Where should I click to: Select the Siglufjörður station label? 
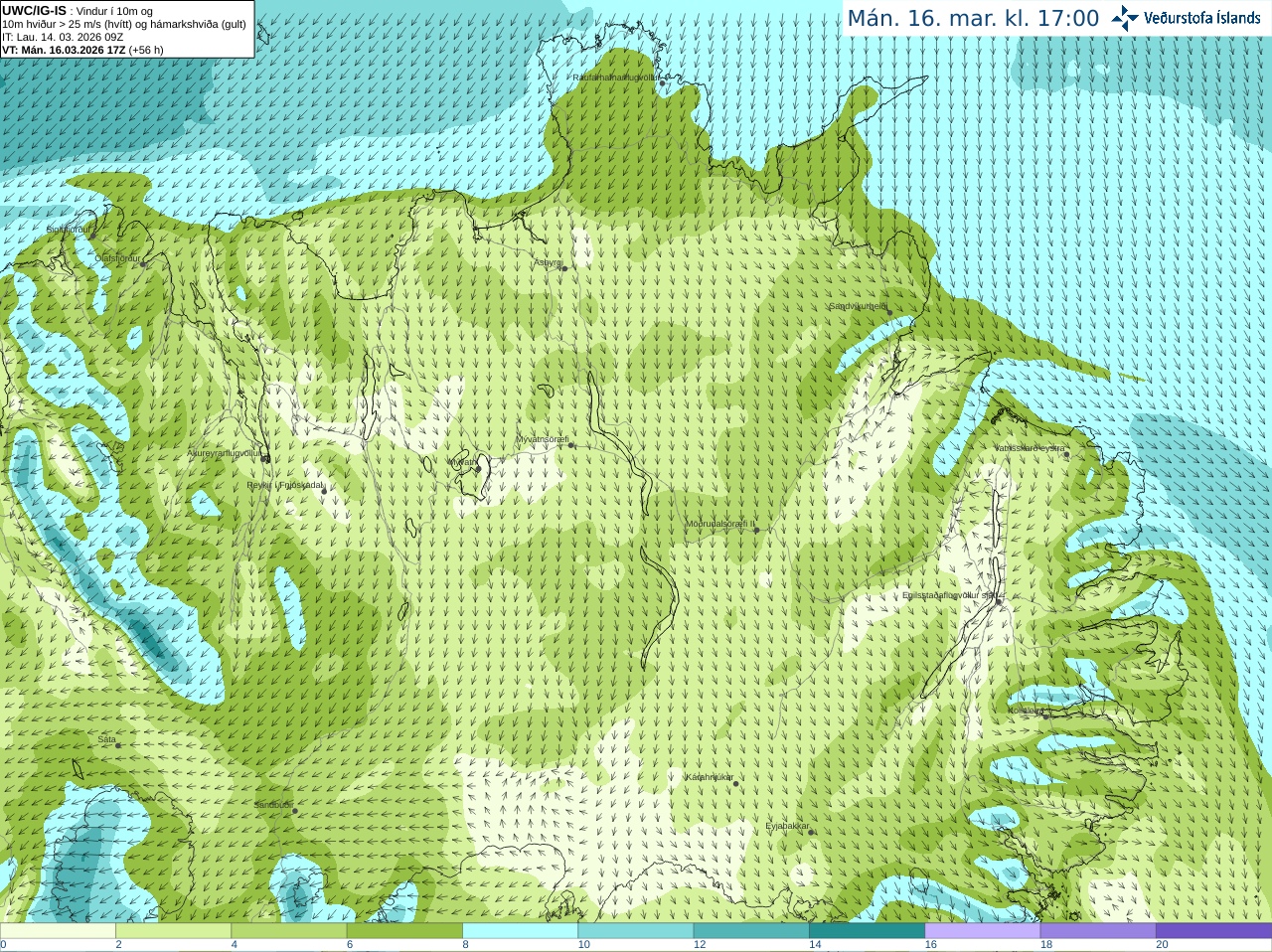click(69, 230)
